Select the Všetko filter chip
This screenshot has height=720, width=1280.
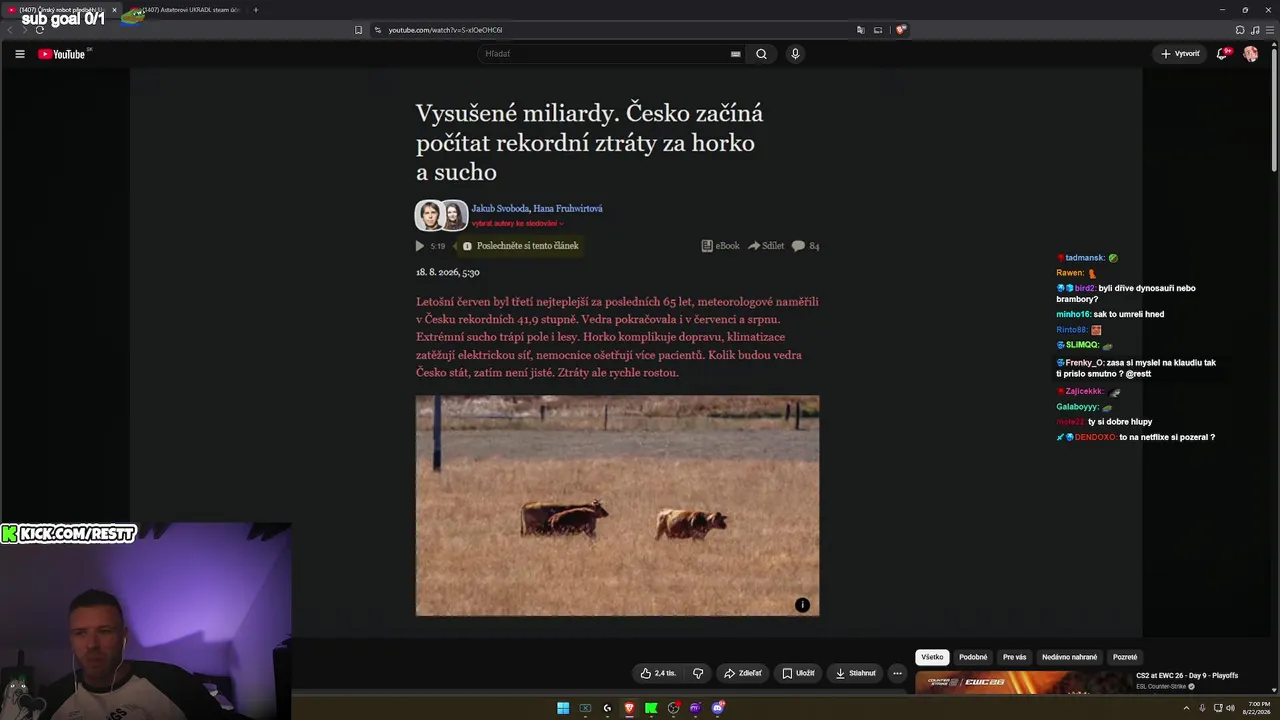pyautogui.click(x=932, y=657)
